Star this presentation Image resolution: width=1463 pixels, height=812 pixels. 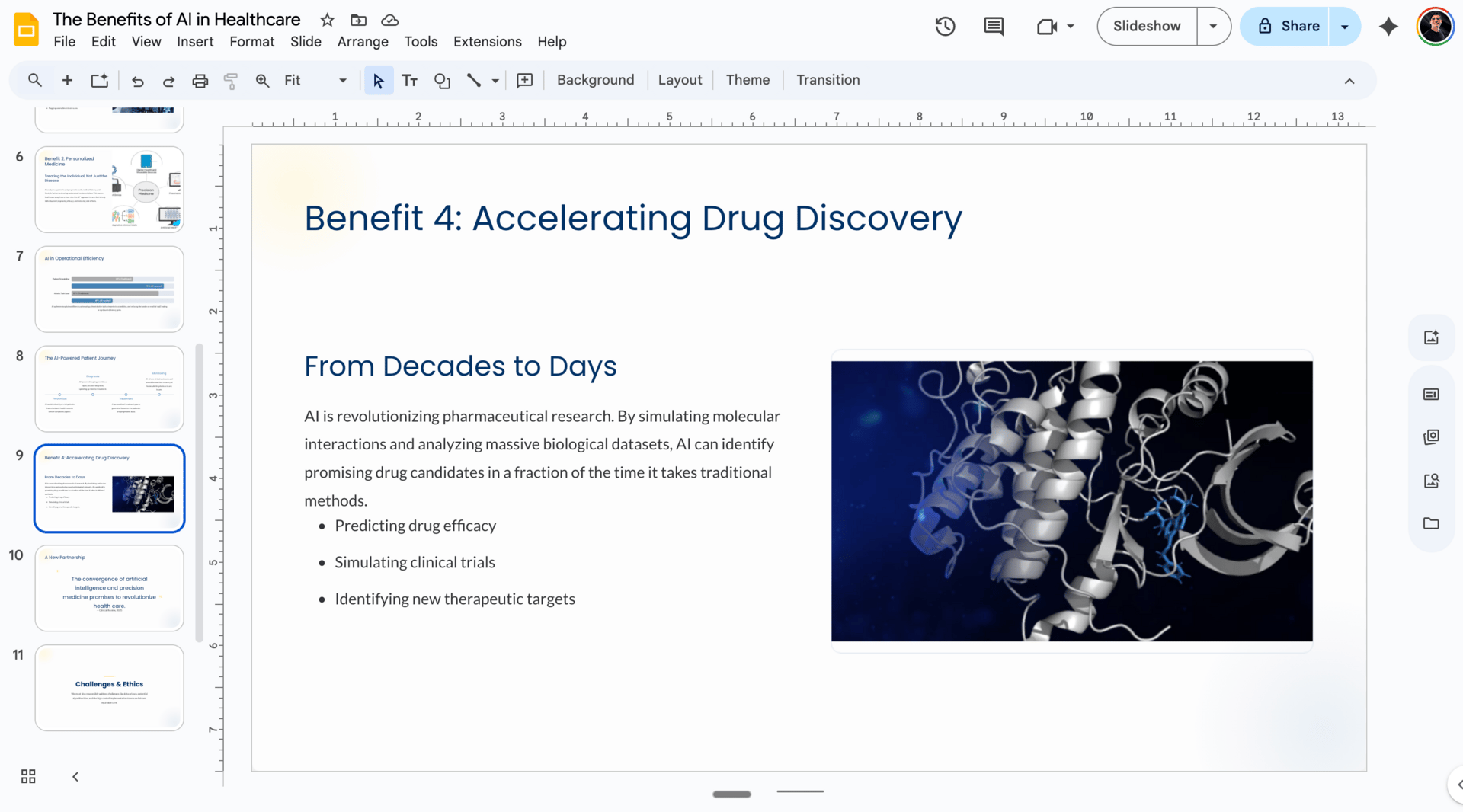coord(327,20)
